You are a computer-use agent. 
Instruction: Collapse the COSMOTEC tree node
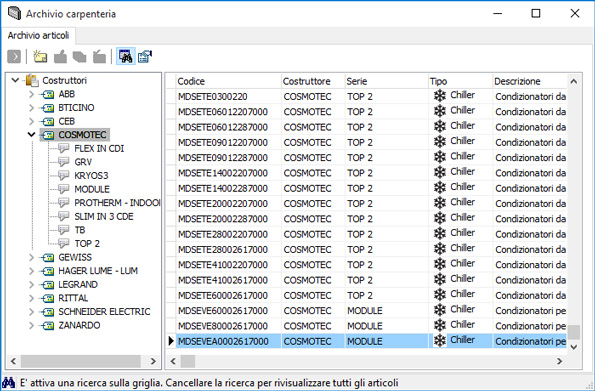tap(31, 134)
